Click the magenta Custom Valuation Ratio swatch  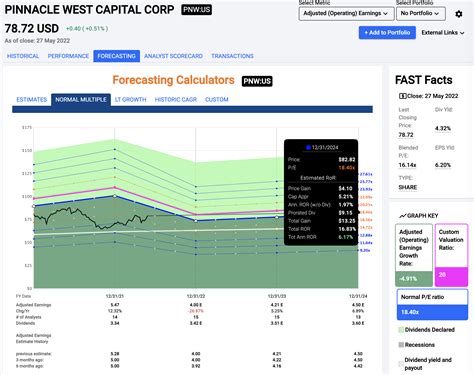click(x=451, y=276)
